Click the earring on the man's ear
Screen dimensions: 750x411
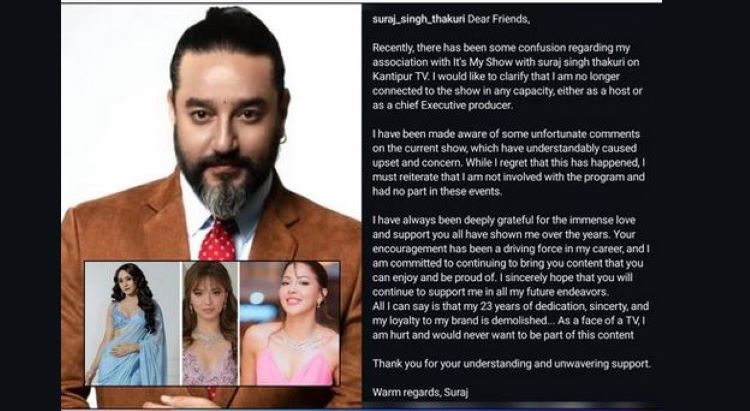coord(284,139)
